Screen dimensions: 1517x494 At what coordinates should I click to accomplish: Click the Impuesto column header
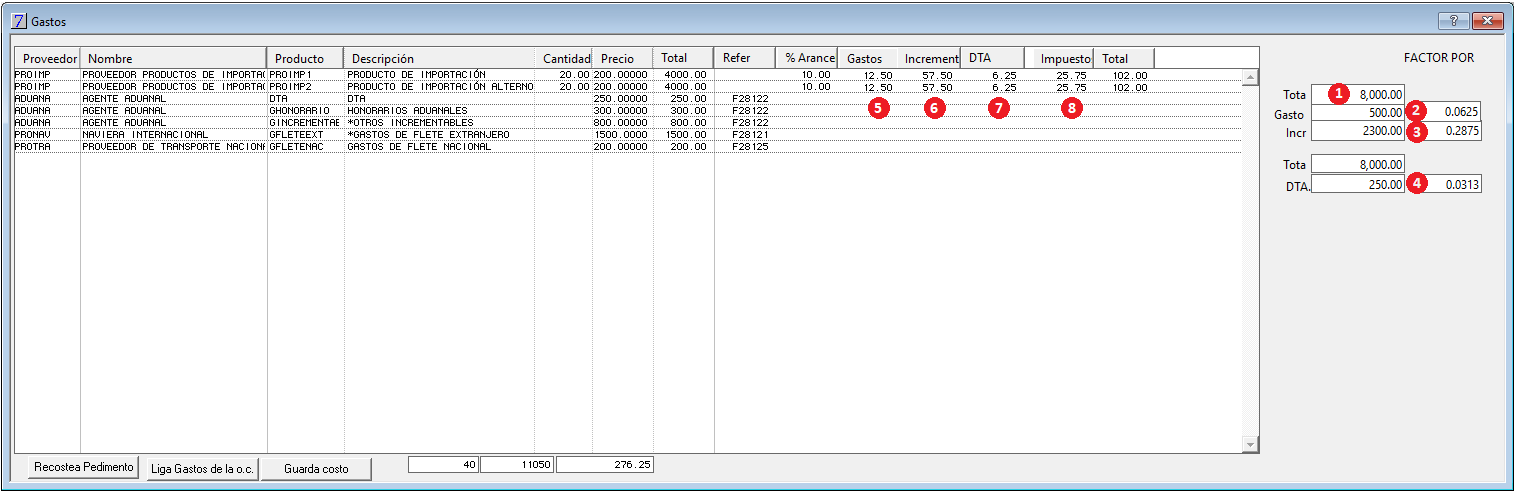1063,58
